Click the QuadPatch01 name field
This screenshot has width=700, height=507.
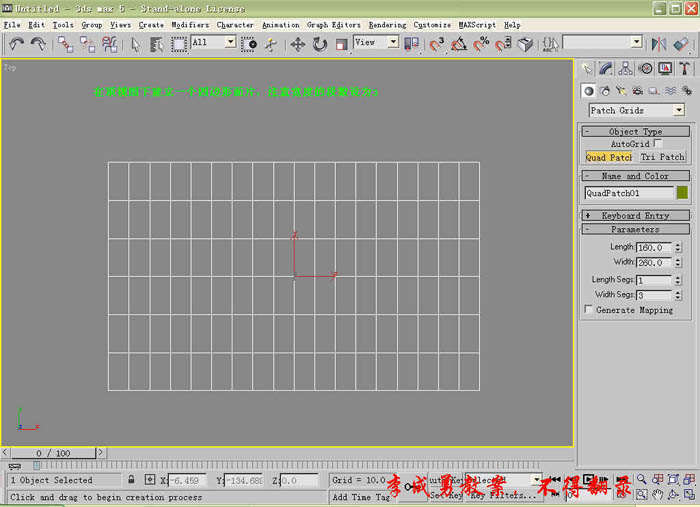point(629,193)
